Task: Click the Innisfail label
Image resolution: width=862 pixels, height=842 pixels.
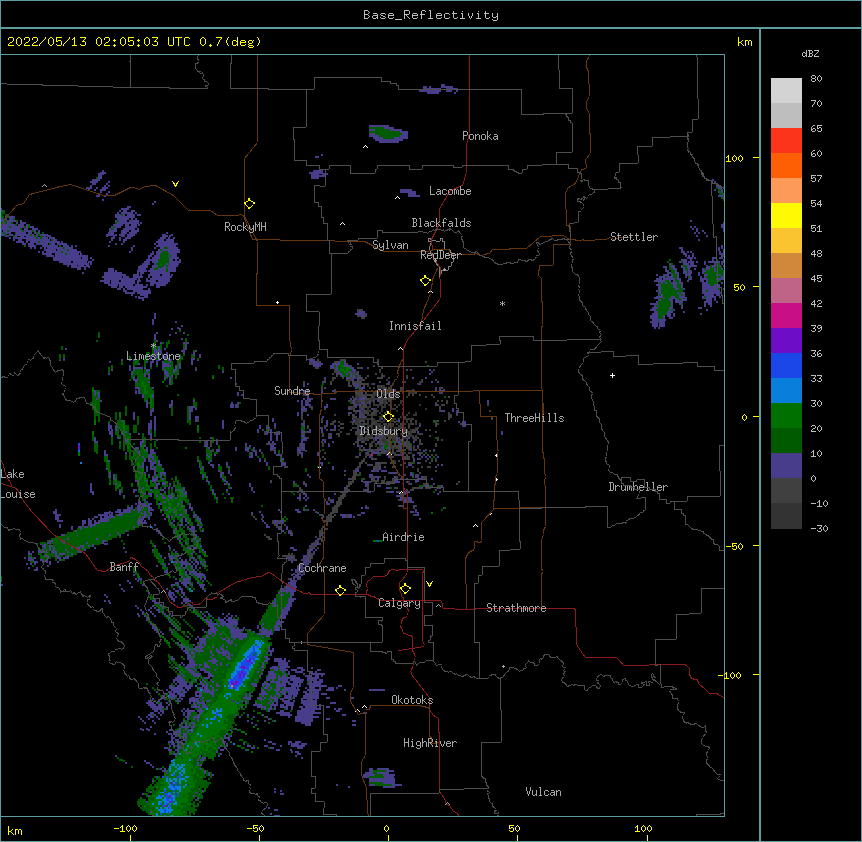Action: 415,326
